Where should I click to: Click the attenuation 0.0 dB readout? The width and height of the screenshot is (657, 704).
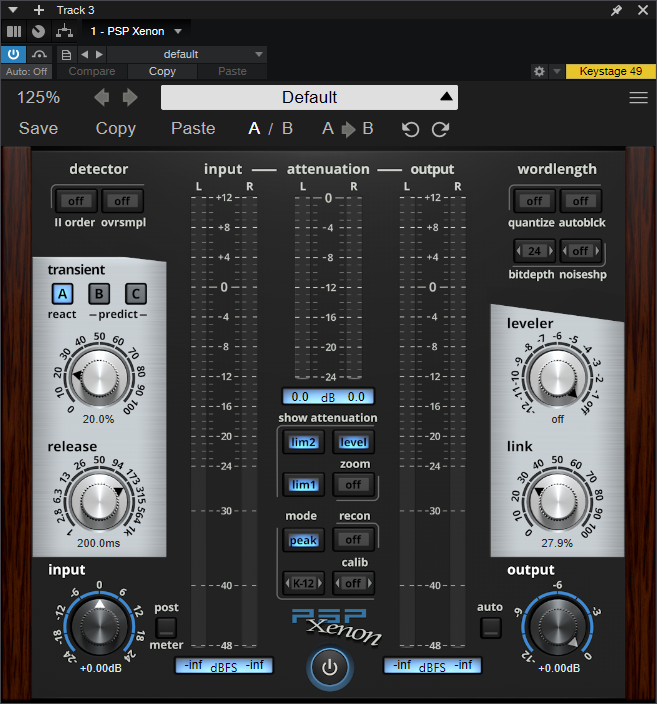[328, 396]
